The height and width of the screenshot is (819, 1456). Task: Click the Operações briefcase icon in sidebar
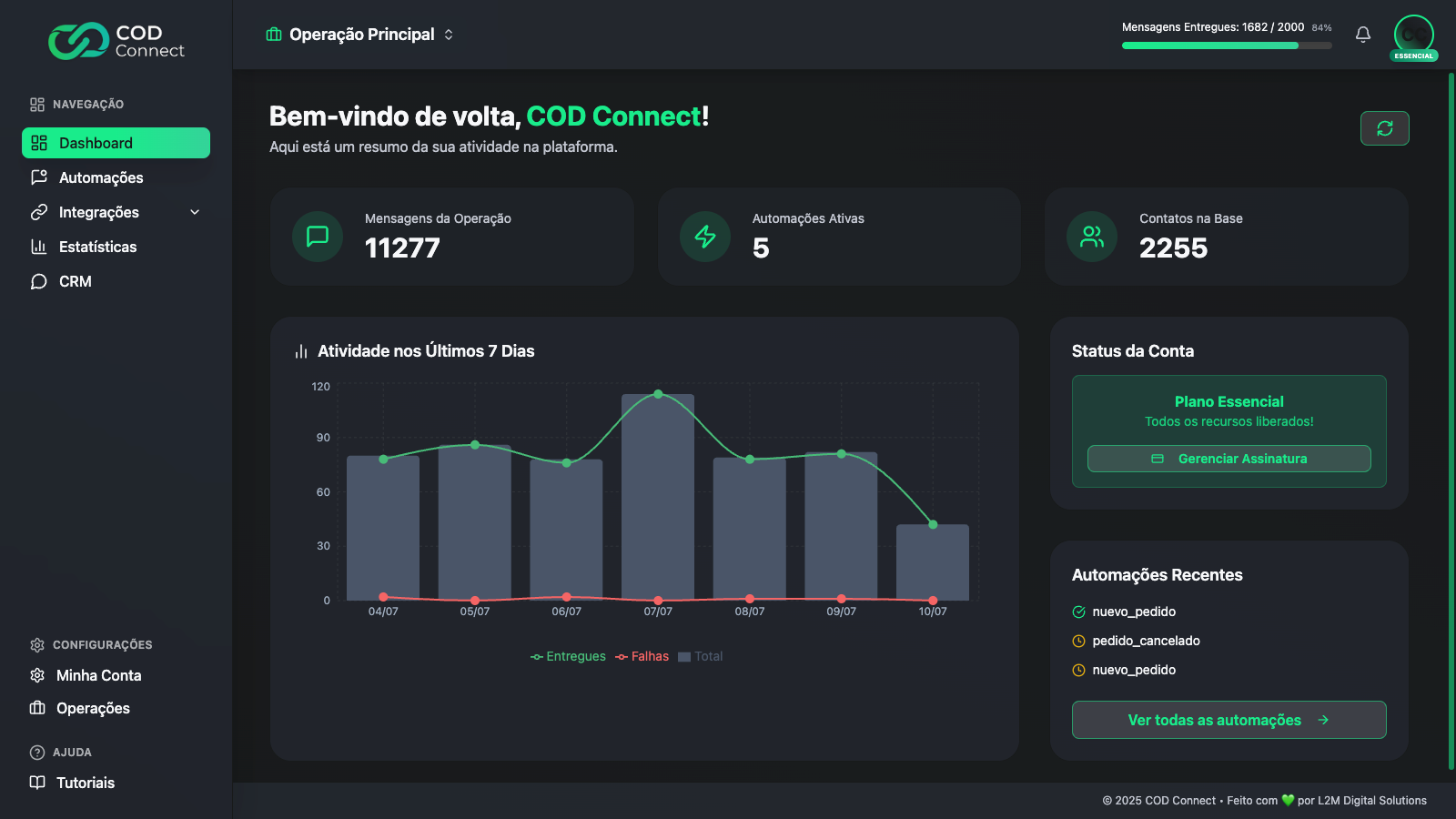click(37, 708)
